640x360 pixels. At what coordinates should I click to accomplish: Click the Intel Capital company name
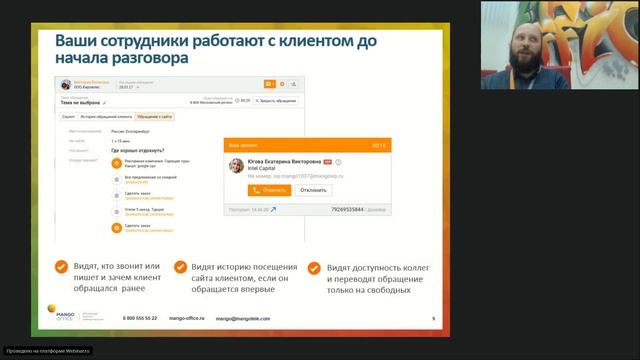tap(261, 168)
